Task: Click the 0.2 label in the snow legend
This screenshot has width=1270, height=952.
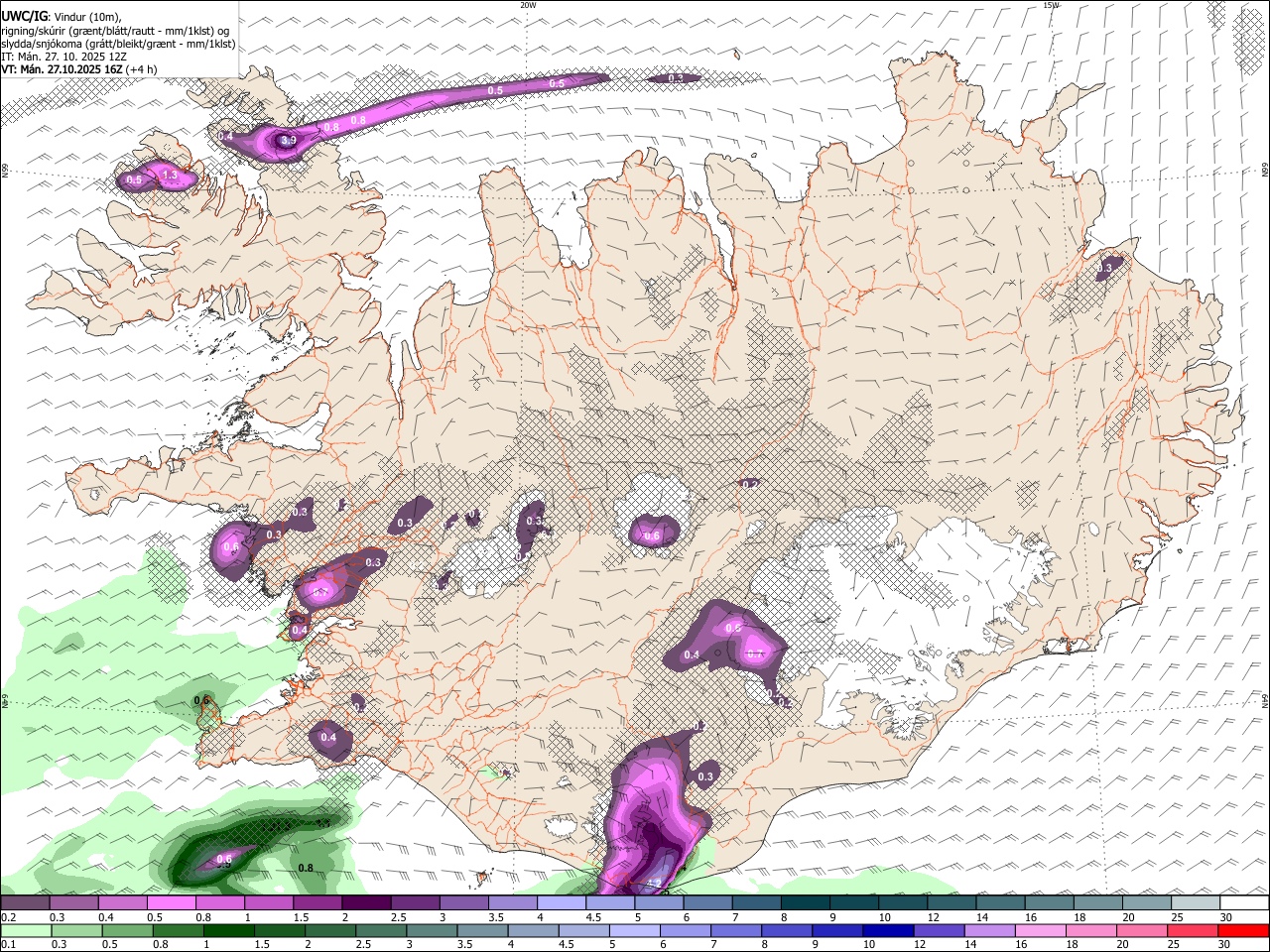Action: click(8, 918)
